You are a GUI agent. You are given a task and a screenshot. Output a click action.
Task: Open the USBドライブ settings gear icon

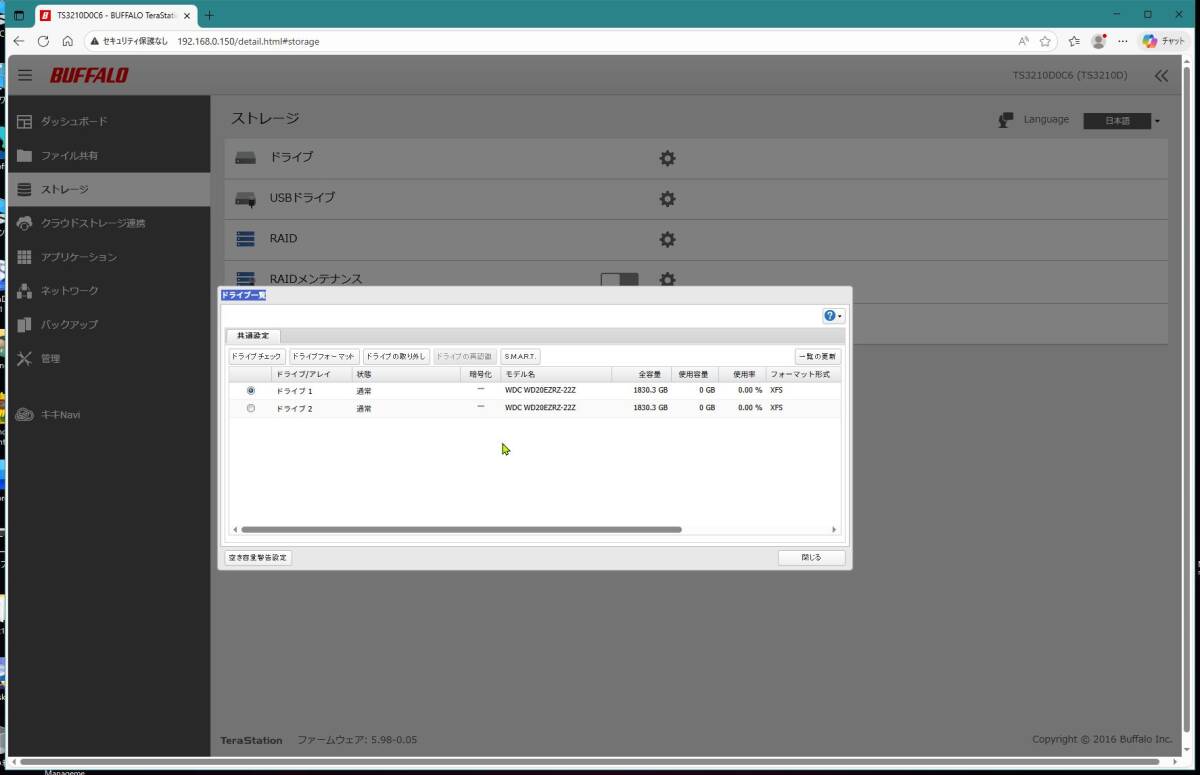(x=667, y=199)
